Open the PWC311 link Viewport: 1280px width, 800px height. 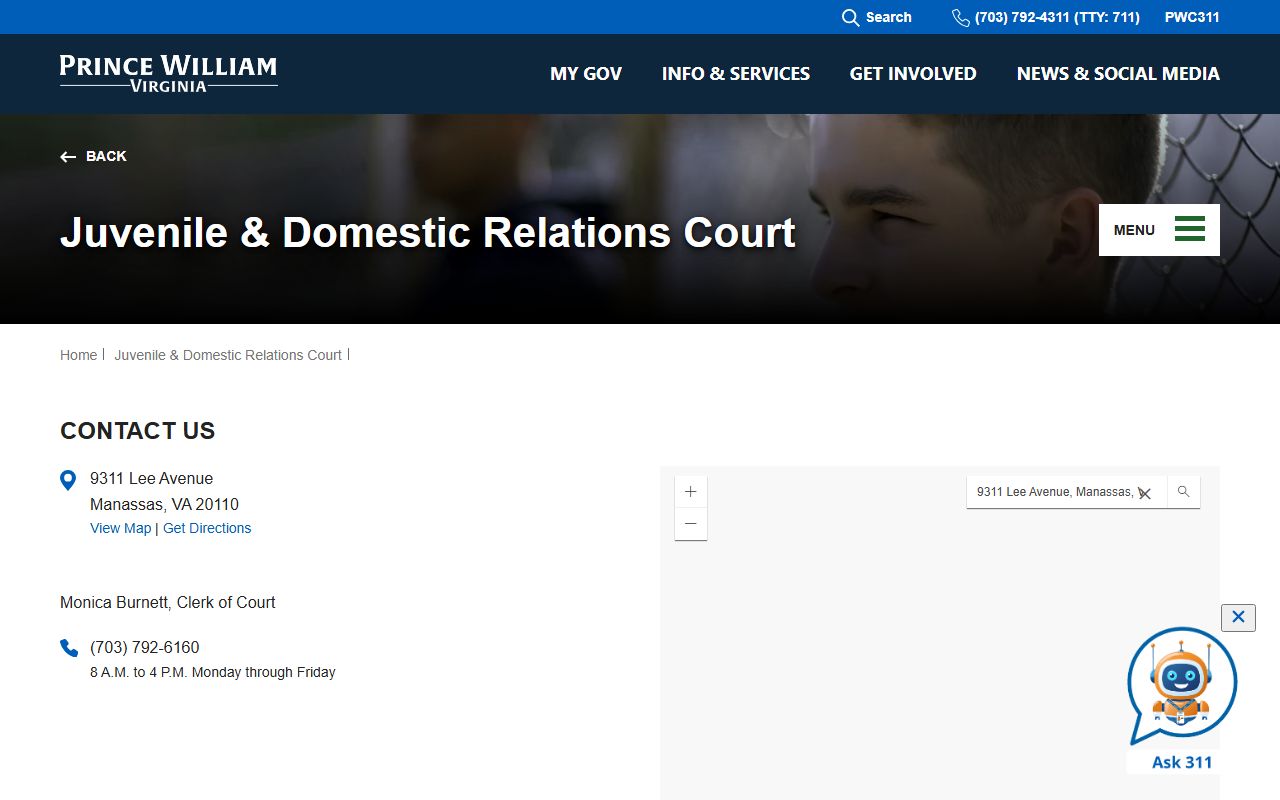[1192, 17]
